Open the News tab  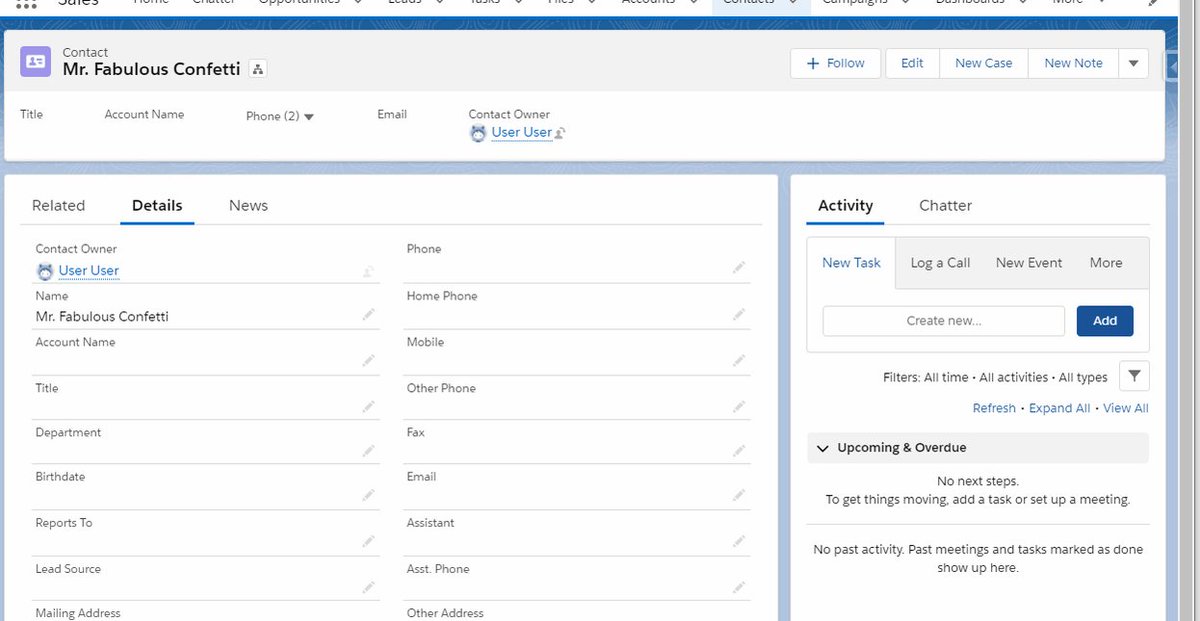click(x=248, y=205)
